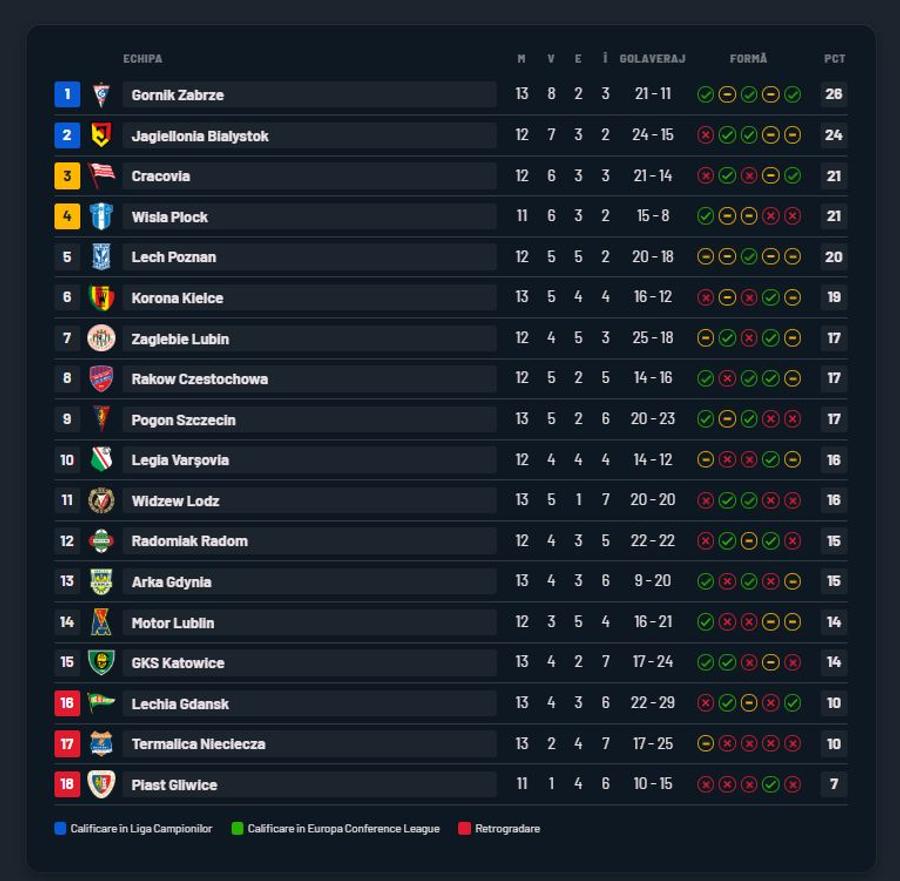Click the Jagiellonia Bialystok club logo
This screenshot has width=900, height=881.
pyautogui.click(x=102, y=135)
